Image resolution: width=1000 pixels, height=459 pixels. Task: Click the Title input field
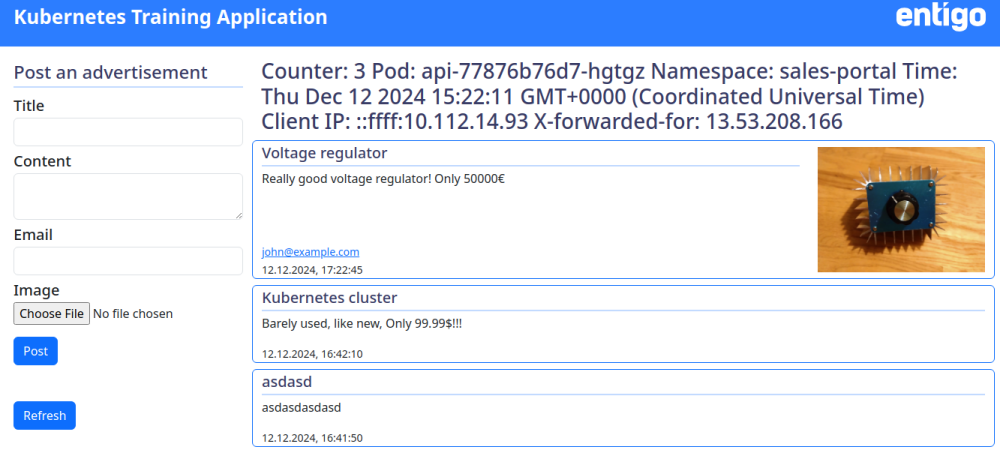tap(128, 132)
